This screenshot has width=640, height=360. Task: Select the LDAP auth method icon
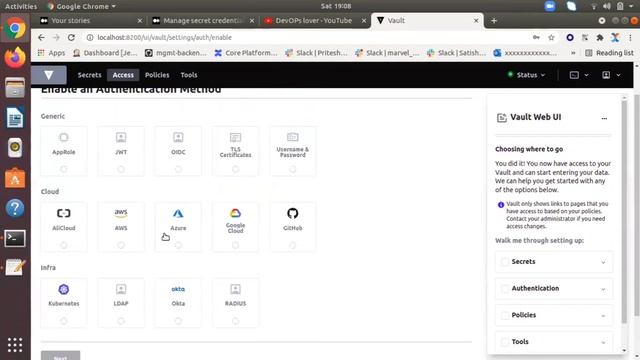pos(121,289)
